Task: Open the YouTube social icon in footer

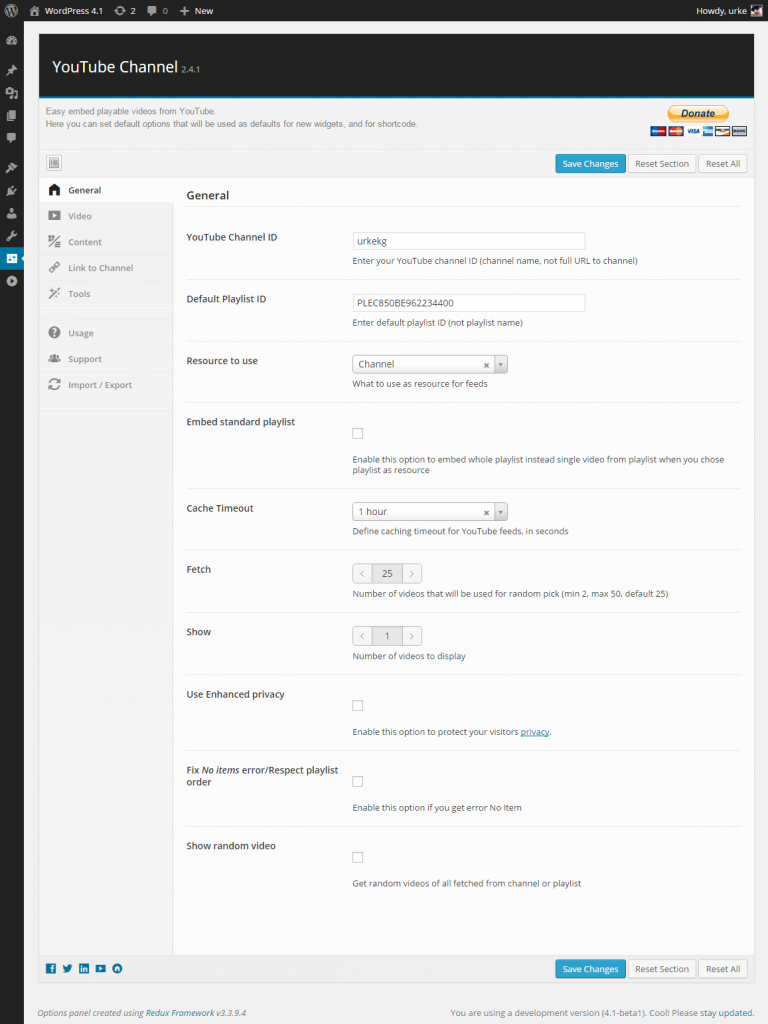Action: pos(101,968)
